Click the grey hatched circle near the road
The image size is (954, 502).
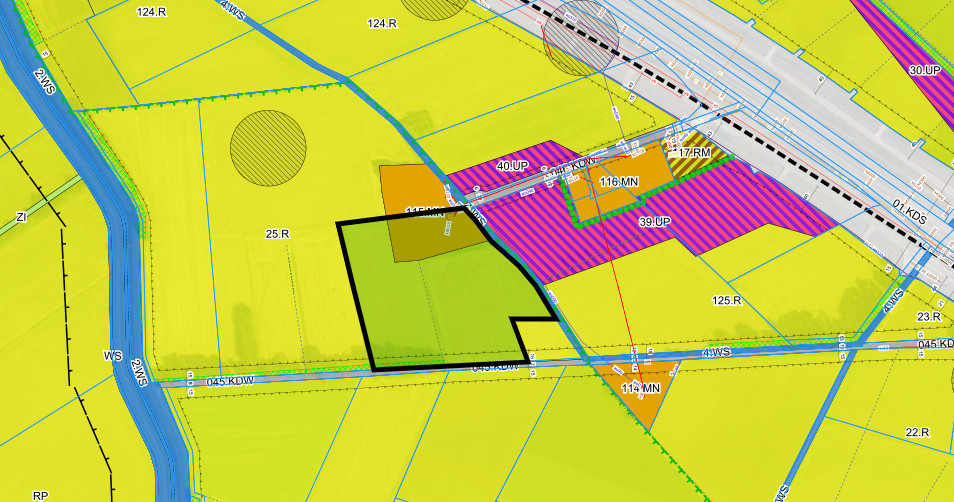click(582, 37)
